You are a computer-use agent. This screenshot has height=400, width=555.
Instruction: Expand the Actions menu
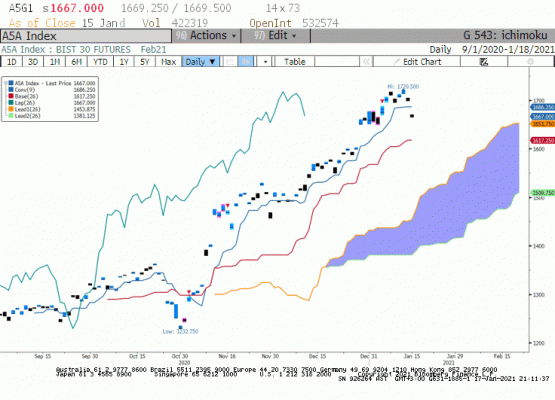(x=207, y=36)
